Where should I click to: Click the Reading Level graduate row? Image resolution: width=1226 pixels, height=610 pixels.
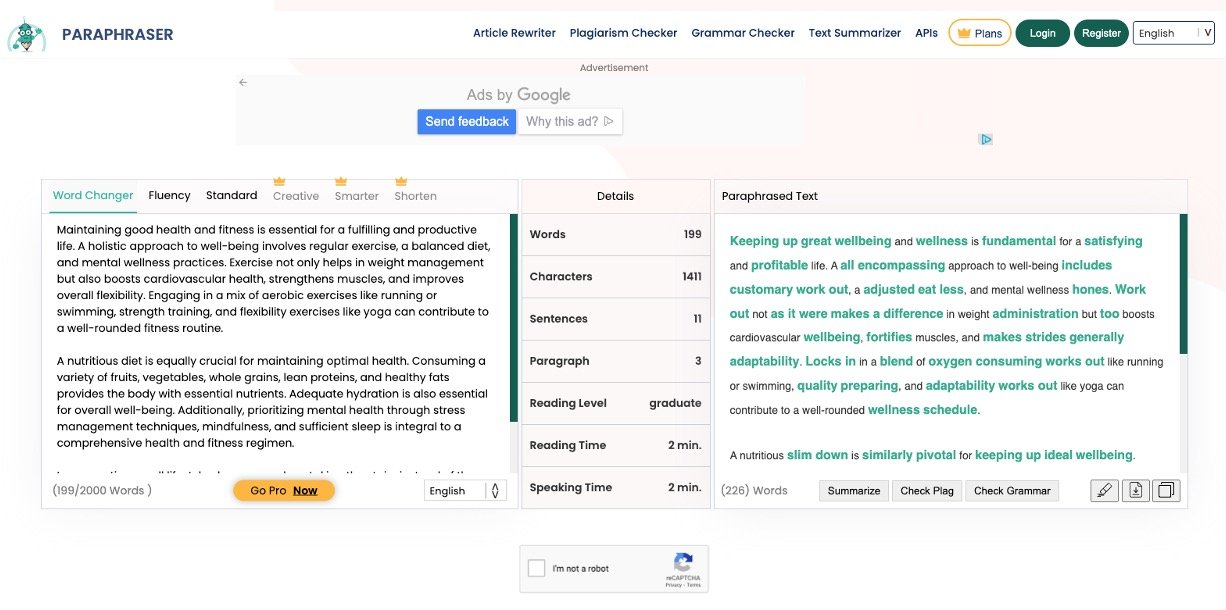click(x=615, y=403)
